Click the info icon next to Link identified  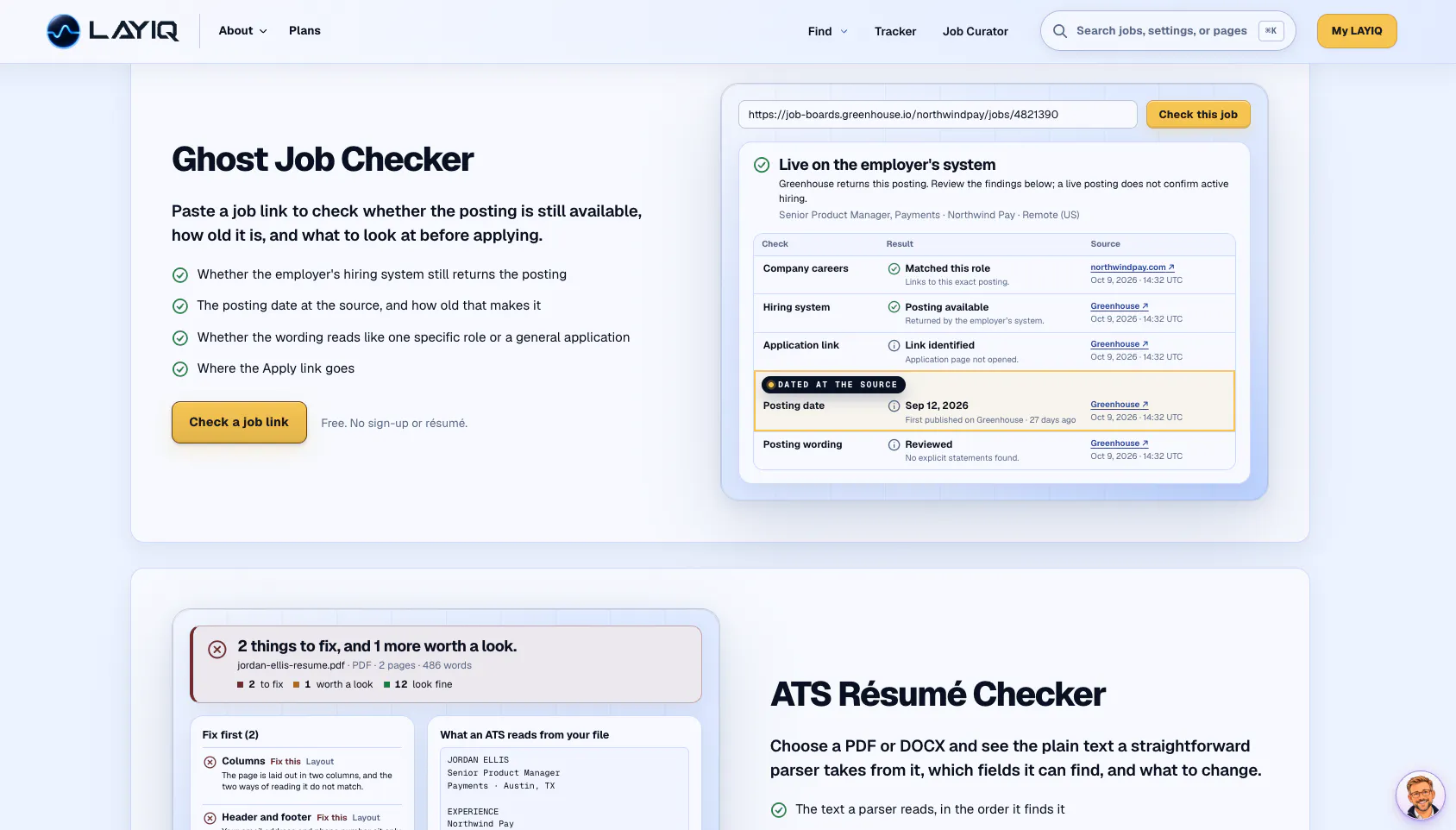pyautogui.click(x=894, y=345)
